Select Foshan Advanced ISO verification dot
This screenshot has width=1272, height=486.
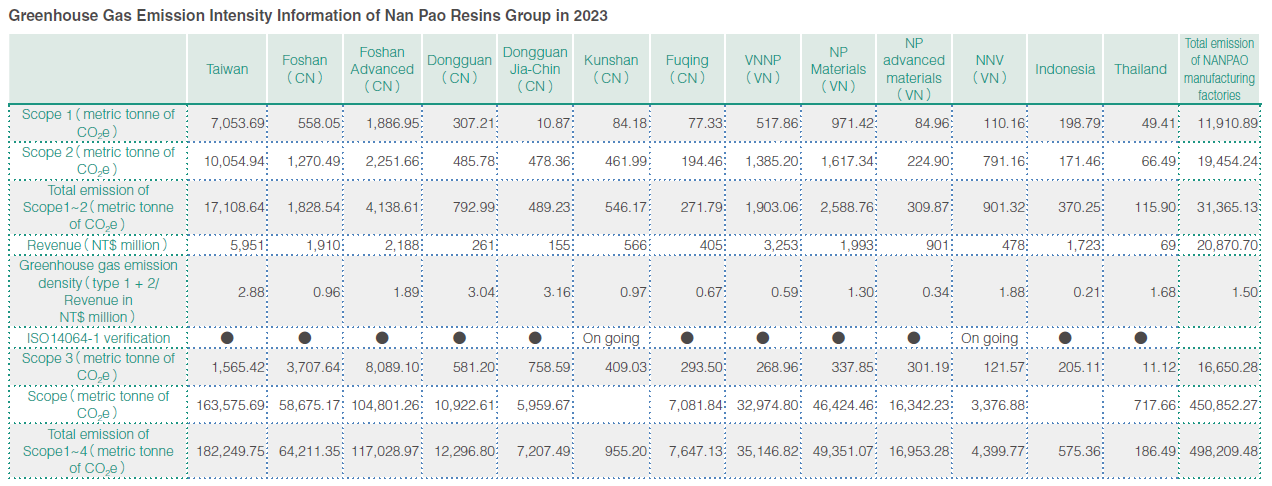(382, 338)
